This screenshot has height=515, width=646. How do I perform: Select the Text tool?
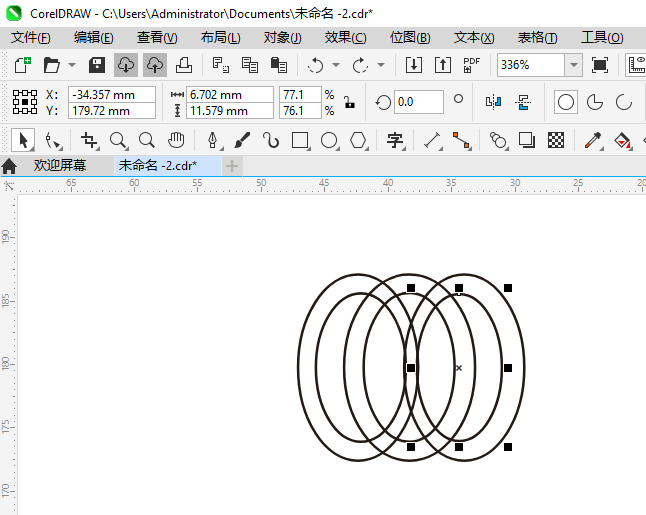[x=395, y=140]
